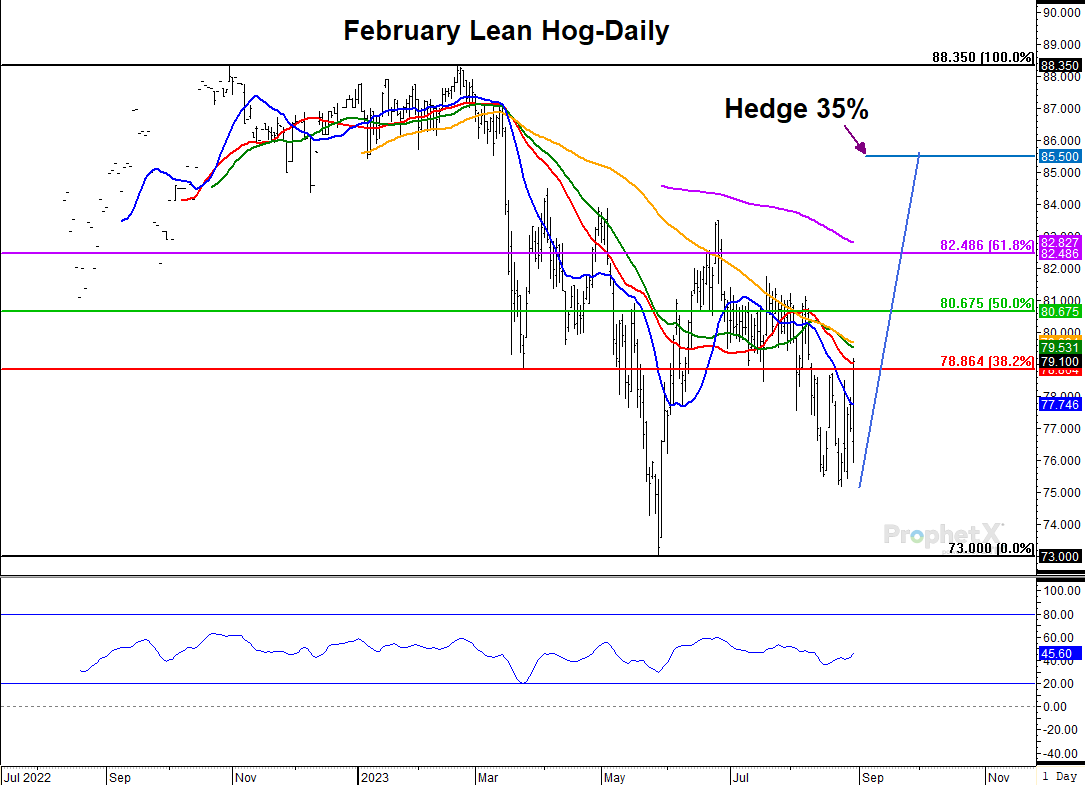Click the 90.000 price axis label
The width and height of the screenshot is (1085, 785).
[x=1061, y=12]
